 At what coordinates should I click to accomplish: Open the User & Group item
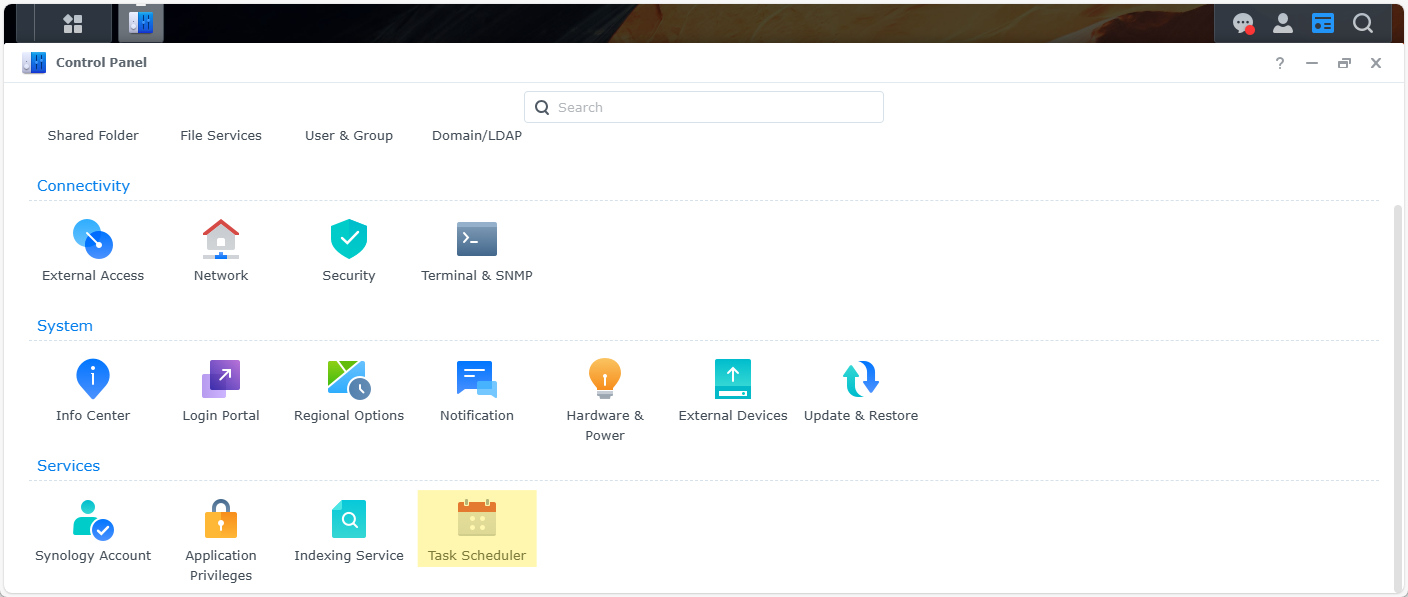(x=349, y=135)
